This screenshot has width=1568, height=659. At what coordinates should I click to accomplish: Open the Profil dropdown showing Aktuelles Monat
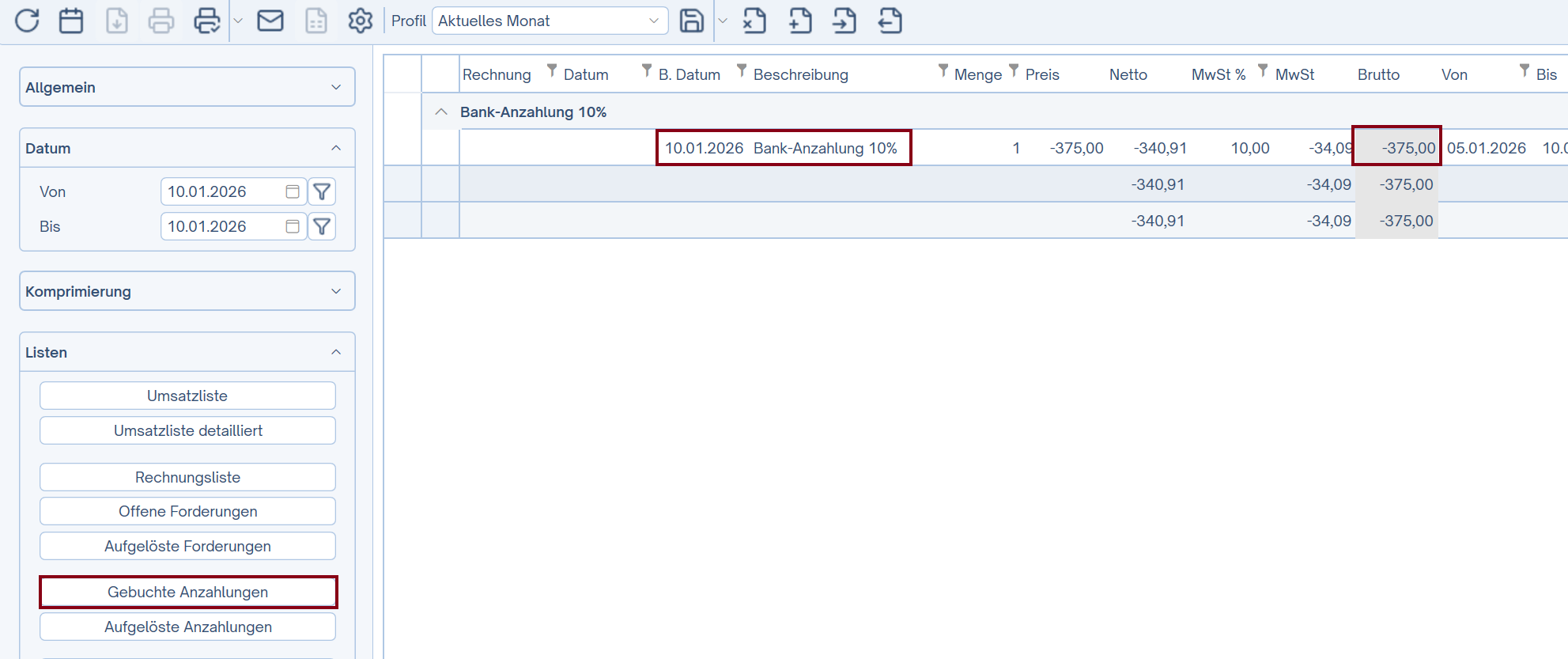point(550,21)
